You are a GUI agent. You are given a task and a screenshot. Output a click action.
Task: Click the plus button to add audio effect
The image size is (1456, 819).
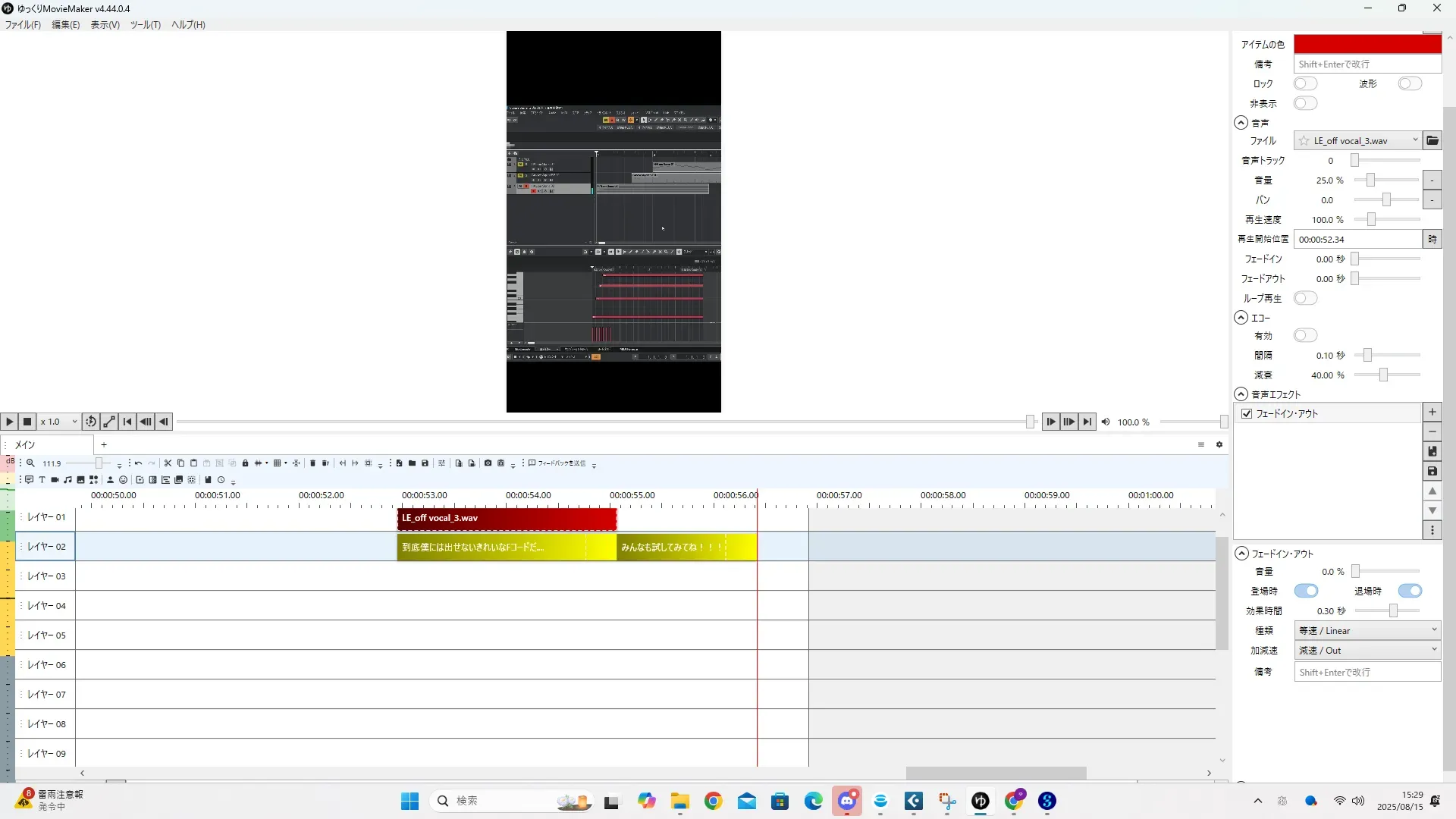coord(1432,412)
